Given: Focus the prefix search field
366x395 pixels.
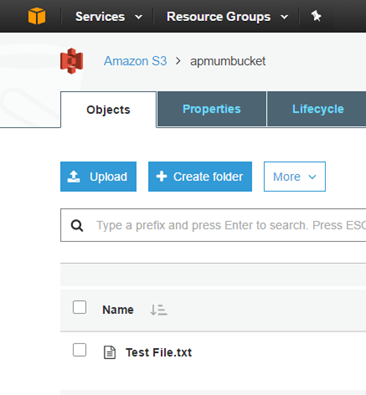Looking at the screenshot, I should coord(213,225).
